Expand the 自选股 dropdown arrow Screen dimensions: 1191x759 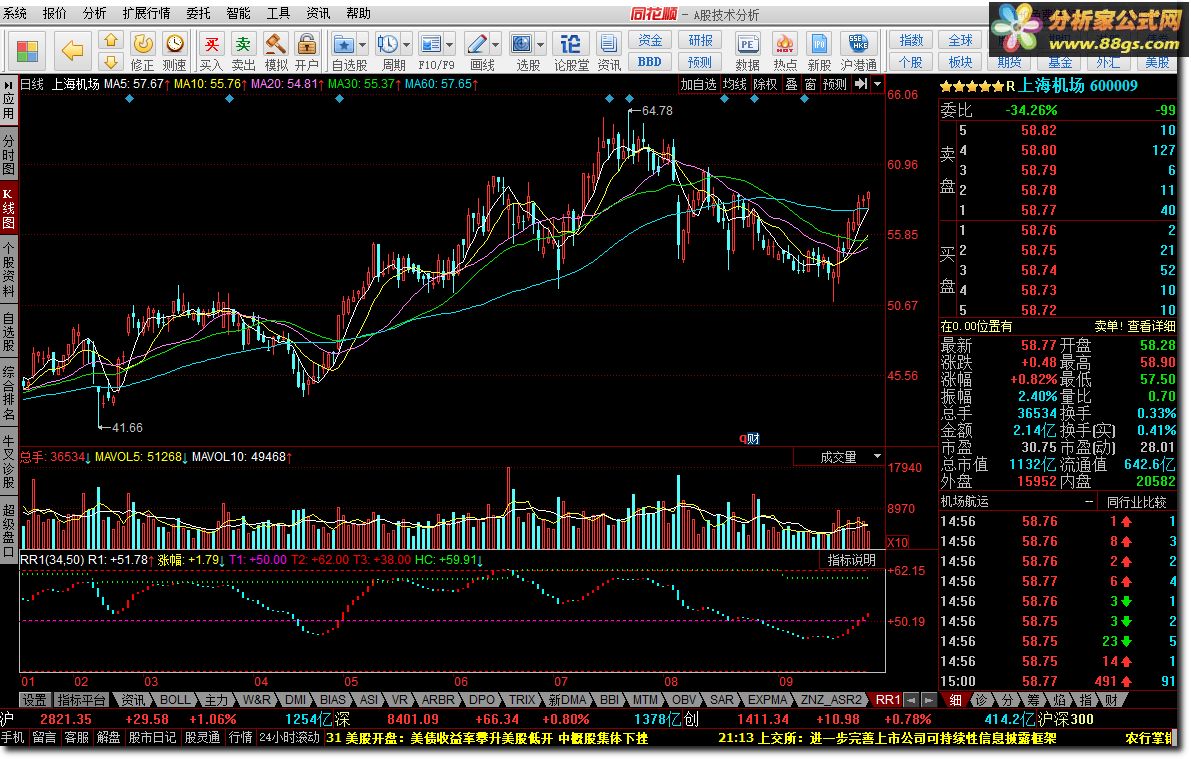[x=362, y=44]
